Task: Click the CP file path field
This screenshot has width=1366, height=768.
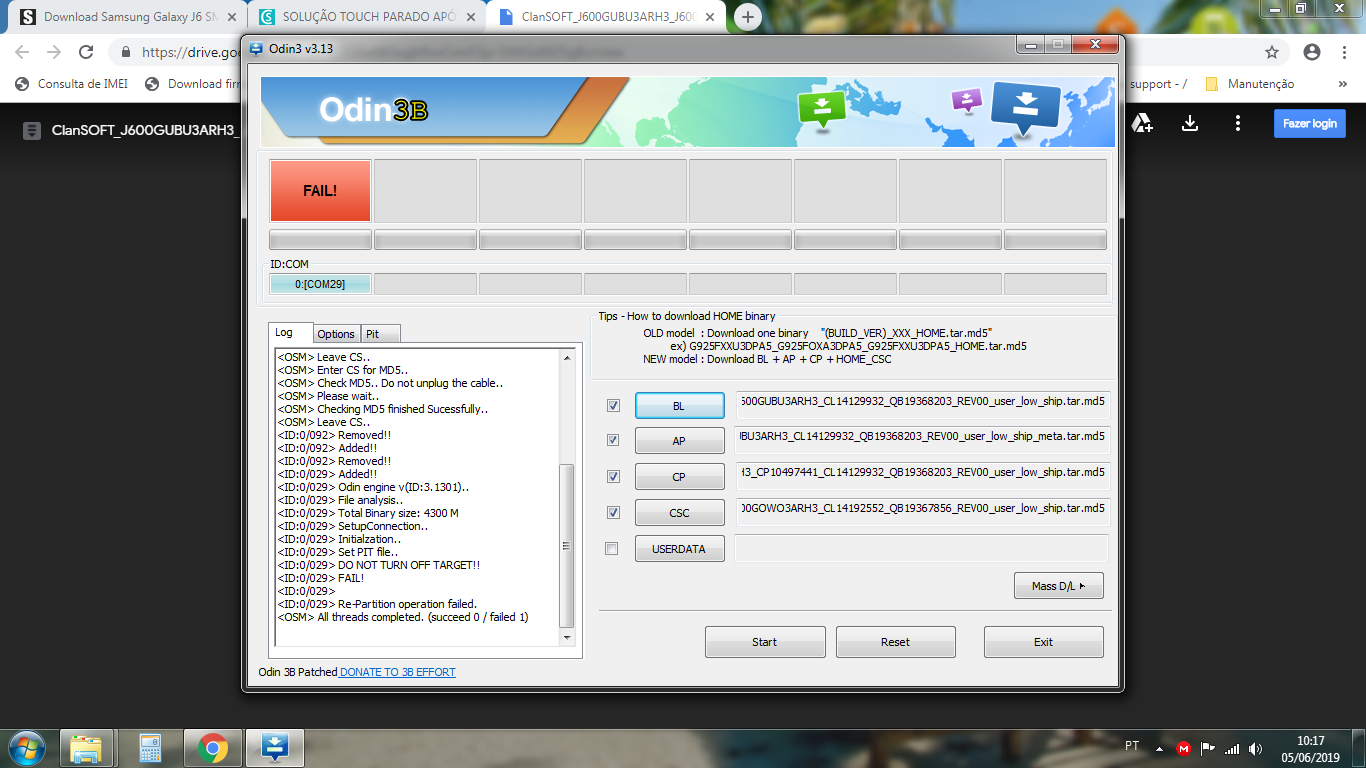Action: [921, 476]
